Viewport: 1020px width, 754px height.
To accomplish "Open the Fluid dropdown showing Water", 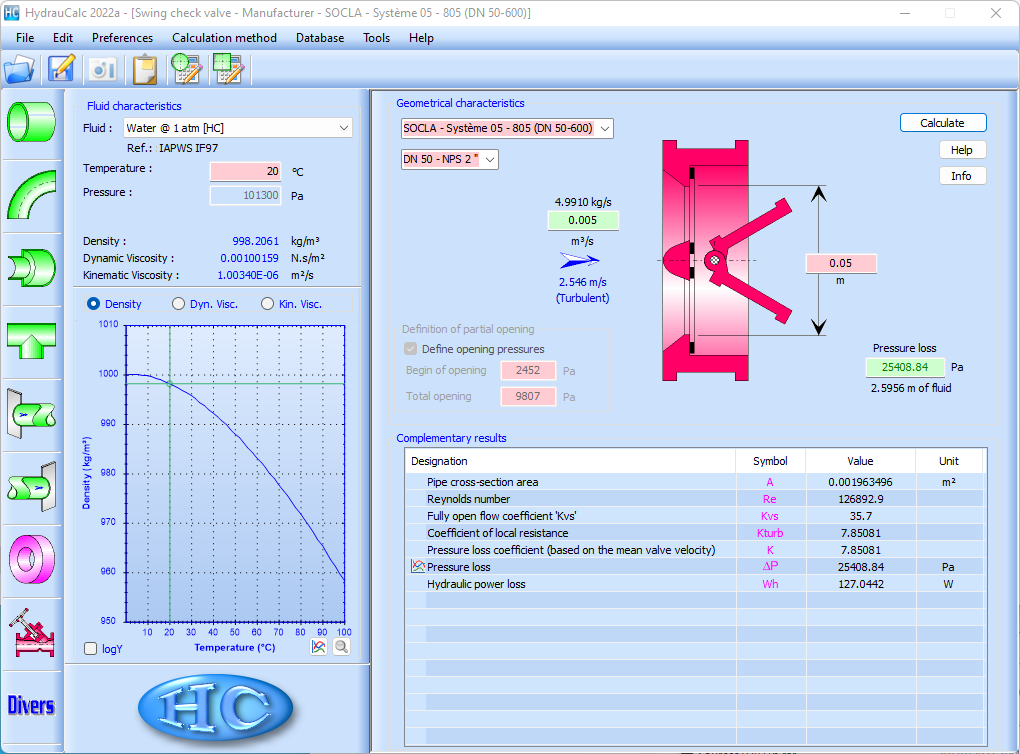I will coord(238,128).
